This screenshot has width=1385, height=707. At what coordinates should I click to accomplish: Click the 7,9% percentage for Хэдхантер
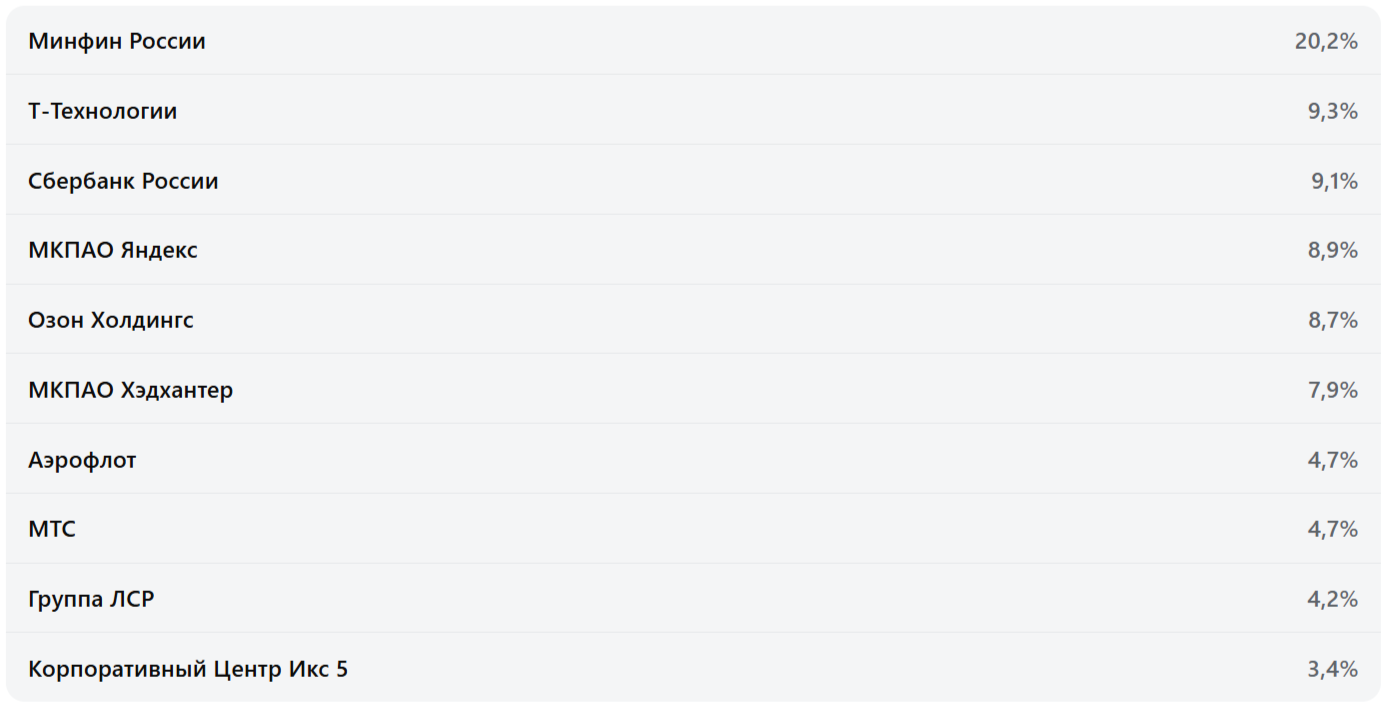1333,390
